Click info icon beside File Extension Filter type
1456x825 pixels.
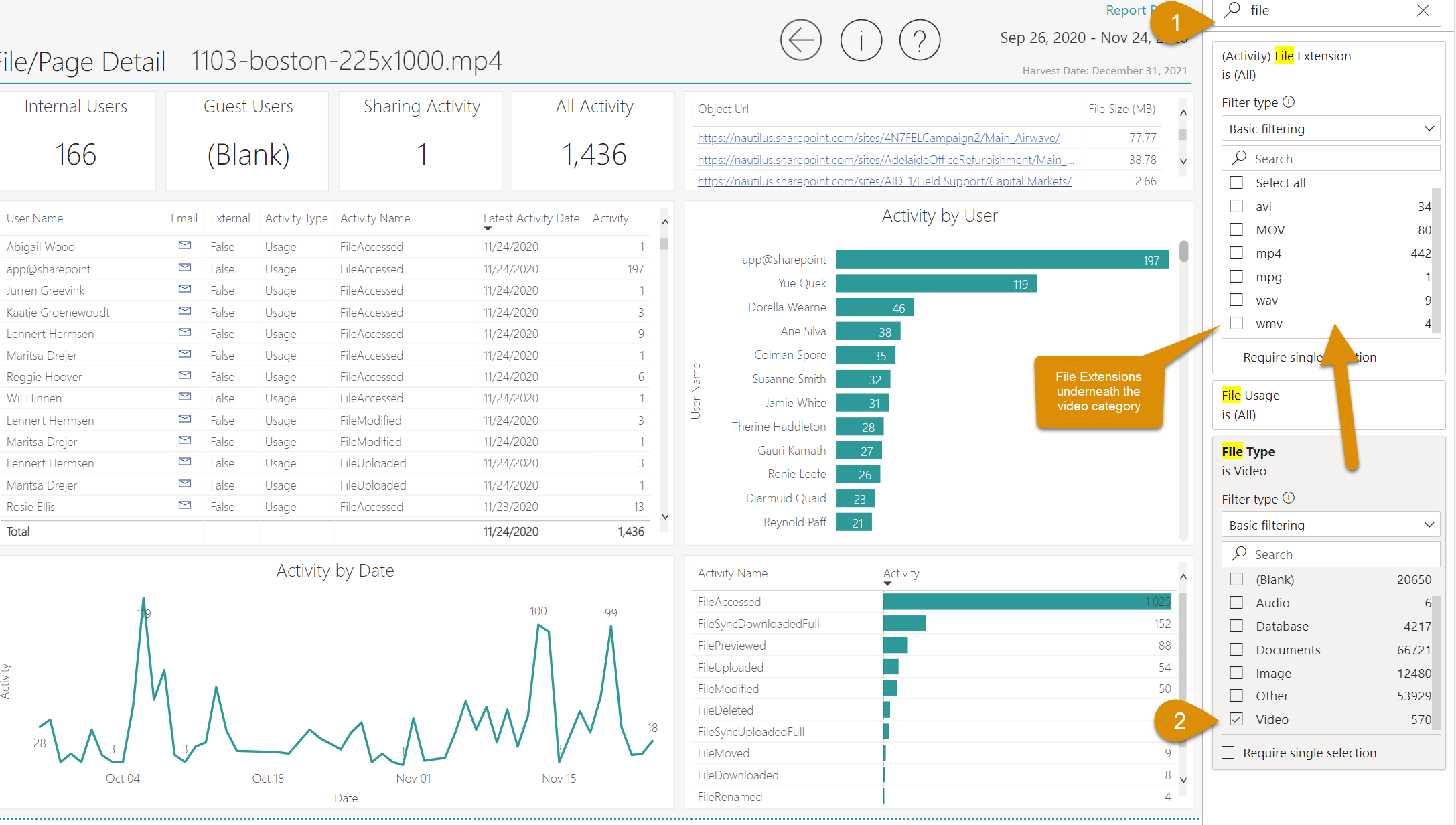[x=1289, y=102]
